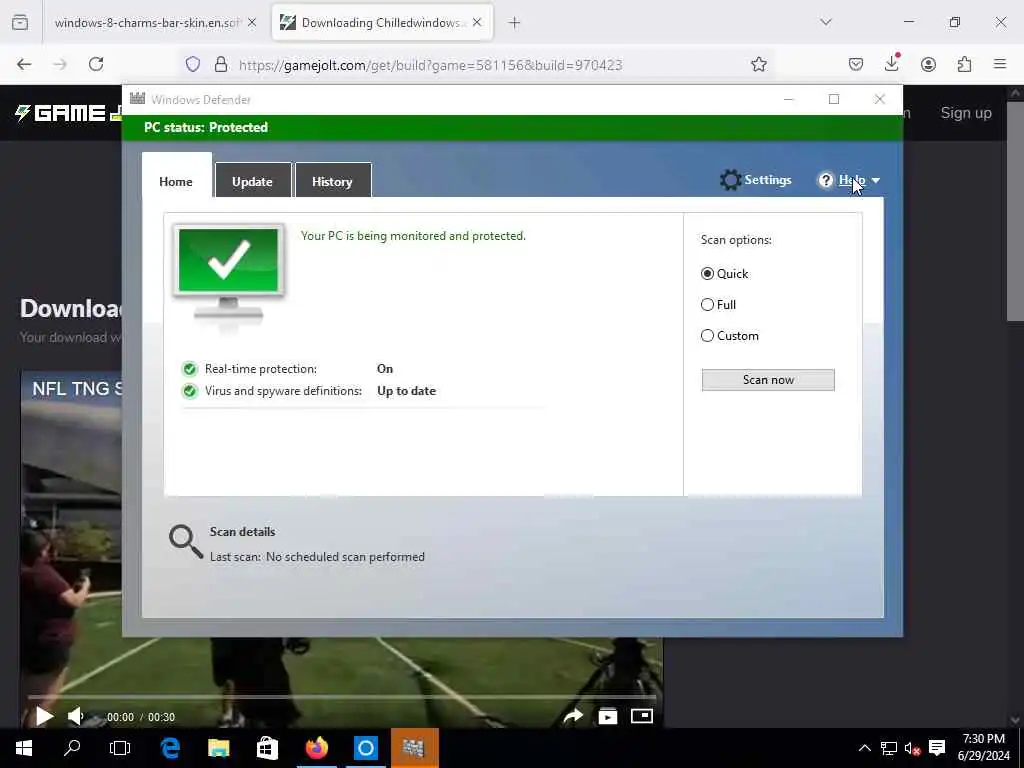The image size is (1024, 768).
Task: Click Firefox taskbar icon
Action: point(317,748)
